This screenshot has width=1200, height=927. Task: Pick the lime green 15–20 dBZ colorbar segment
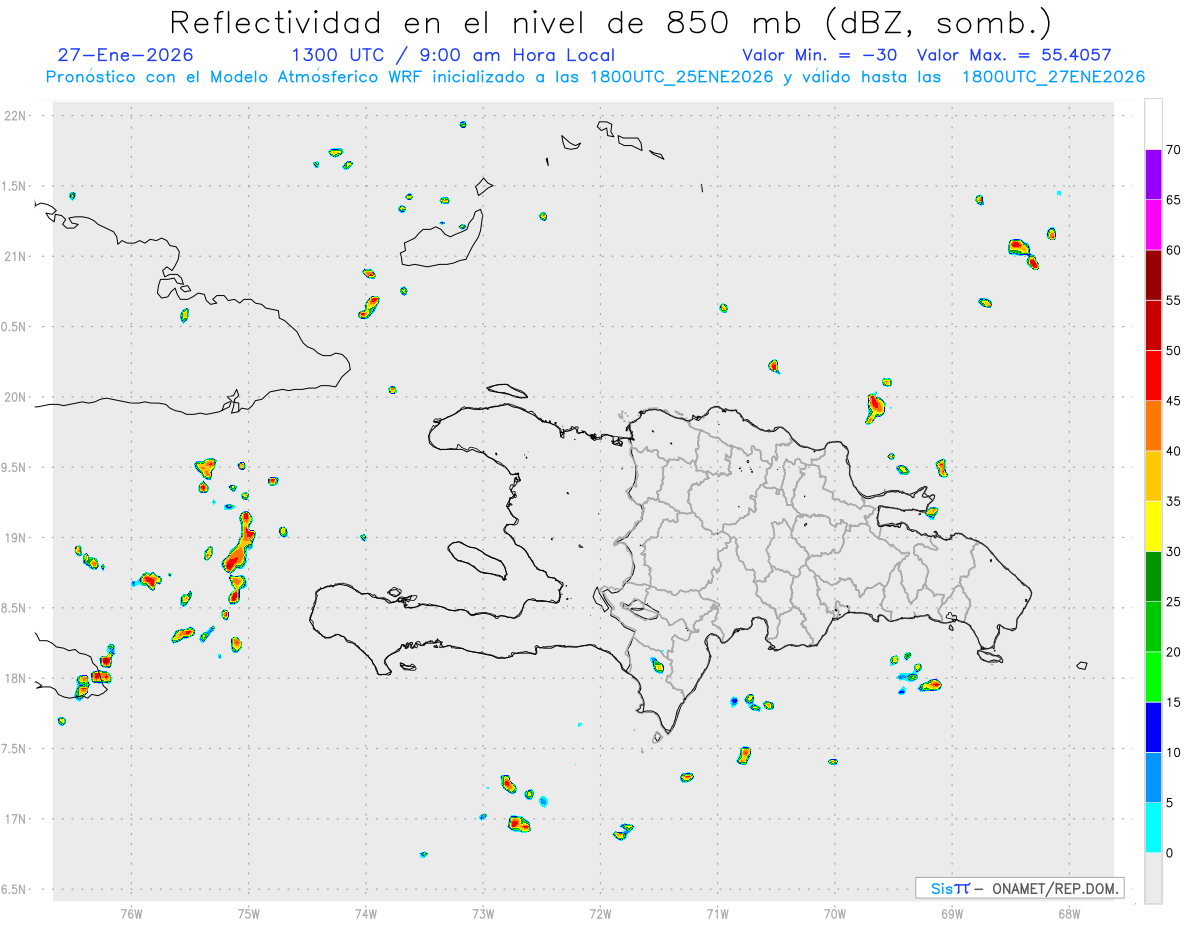coord(1153,677)
